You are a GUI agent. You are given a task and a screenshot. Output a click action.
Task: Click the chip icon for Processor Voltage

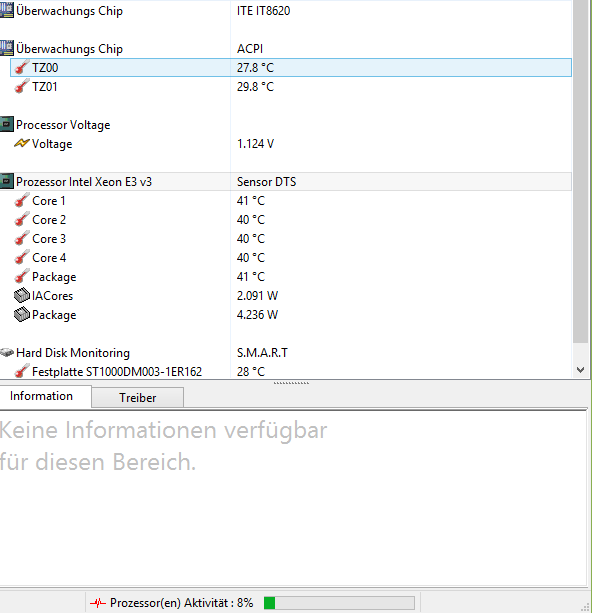pyautogui.click(x=7, y=125)
